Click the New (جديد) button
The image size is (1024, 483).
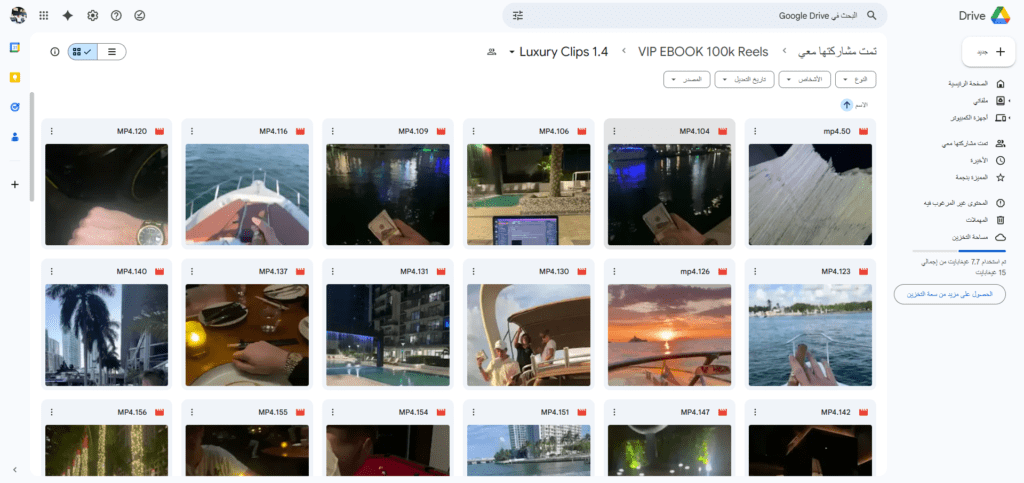click(988, 52)
